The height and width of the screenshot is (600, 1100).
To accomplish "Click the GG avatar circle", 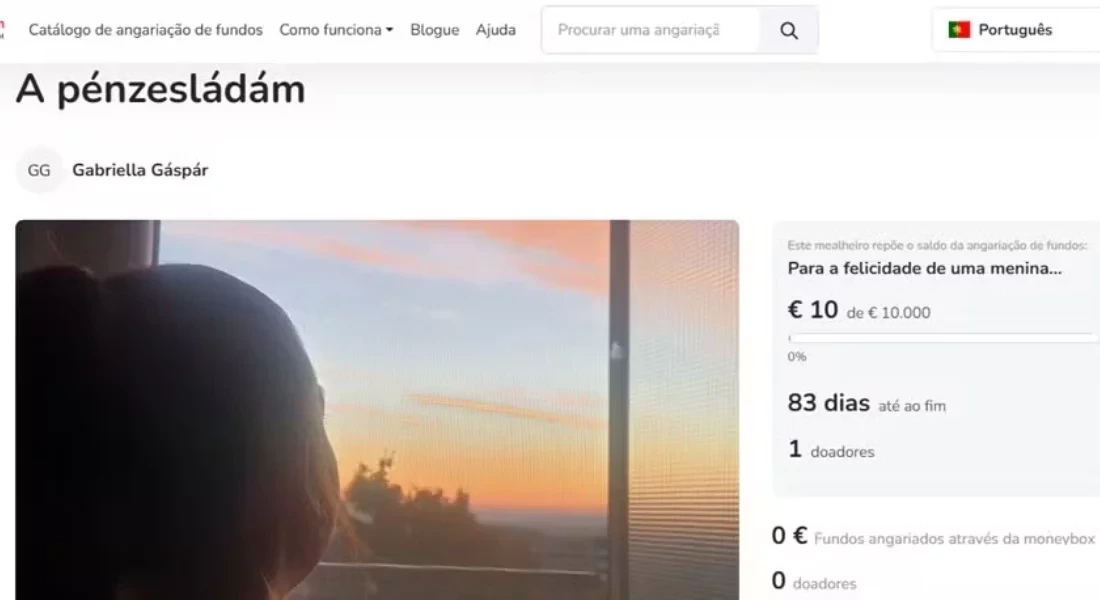I will point(39,170).
